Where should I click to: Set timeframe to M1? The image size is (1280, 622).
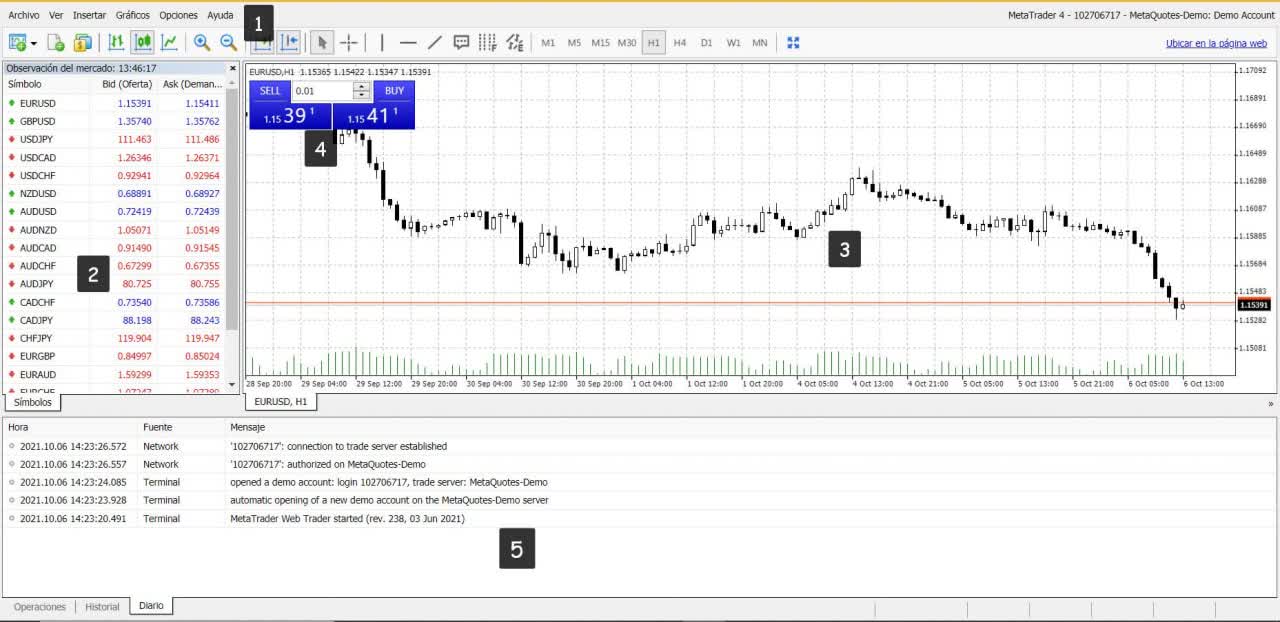click(x=548, y=42)
